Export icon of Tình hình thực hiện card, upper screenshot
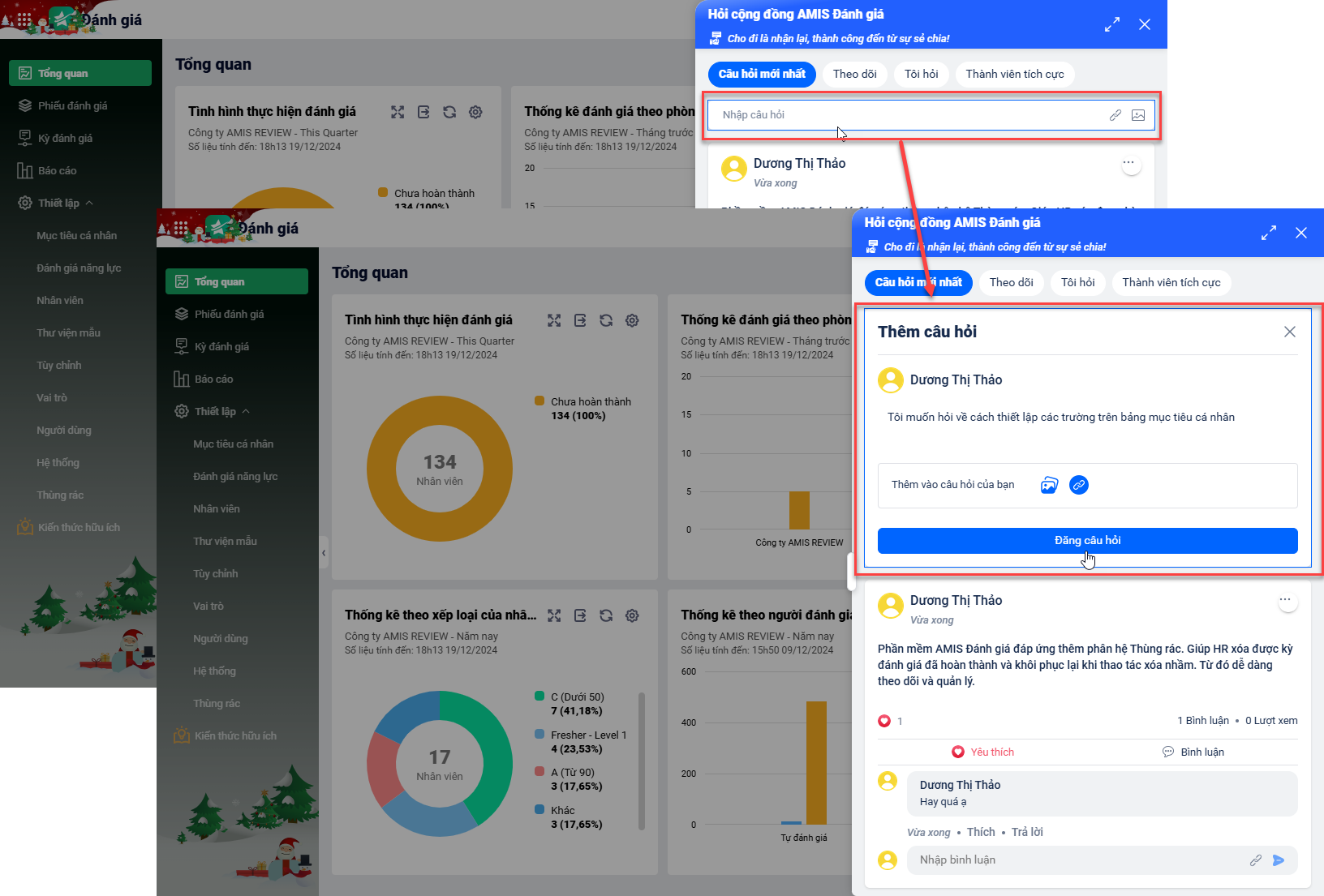 click(x=423, y=112)
